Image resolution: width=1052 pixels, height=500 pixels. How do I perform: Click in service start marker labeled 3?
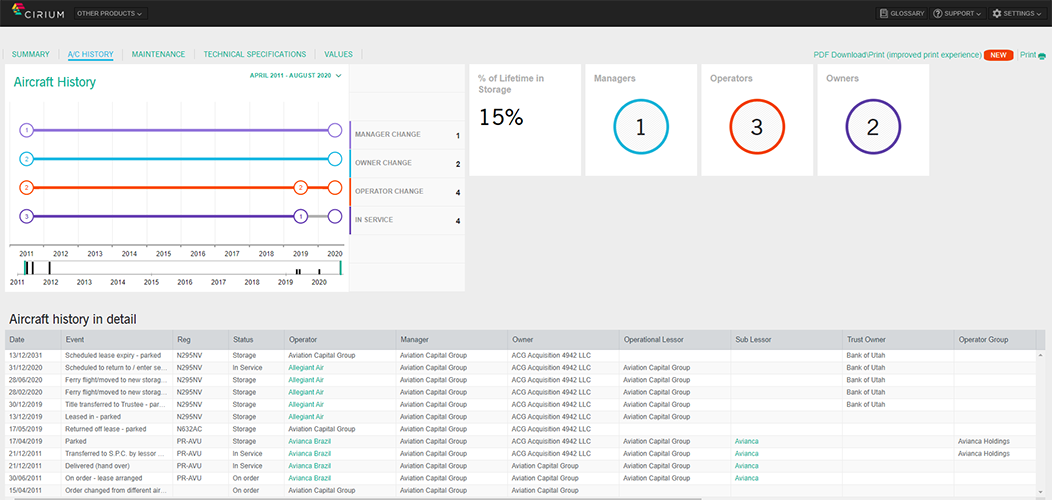tap(26, 216)
